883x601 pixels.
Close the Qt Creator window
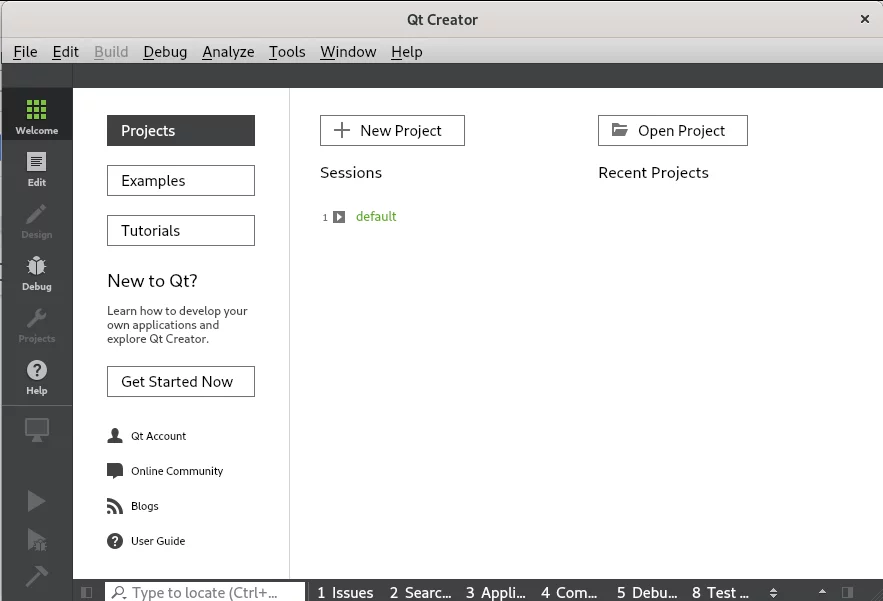point(865,19)
